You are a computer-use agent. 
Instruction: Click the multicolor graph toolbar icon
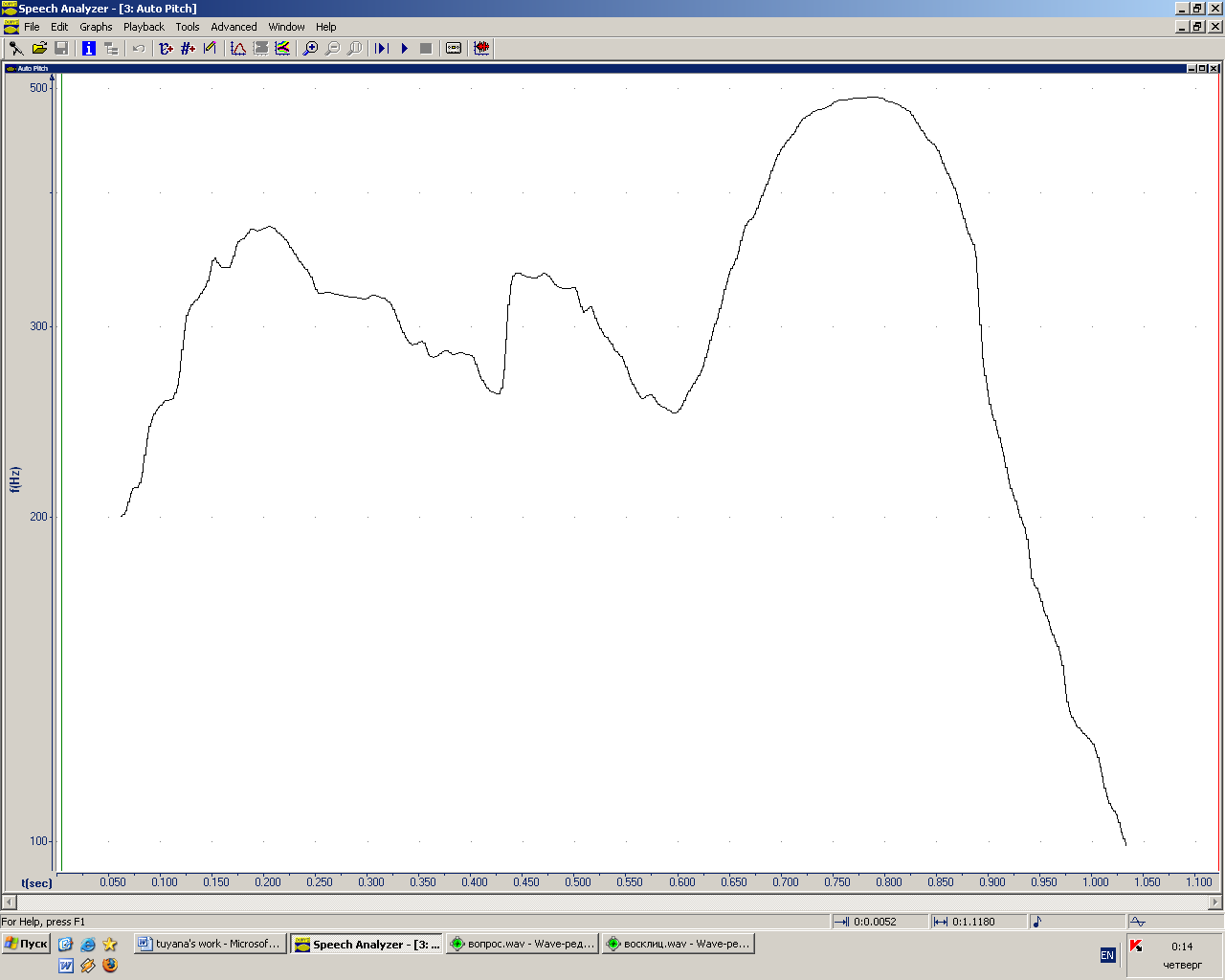[282, 48]
